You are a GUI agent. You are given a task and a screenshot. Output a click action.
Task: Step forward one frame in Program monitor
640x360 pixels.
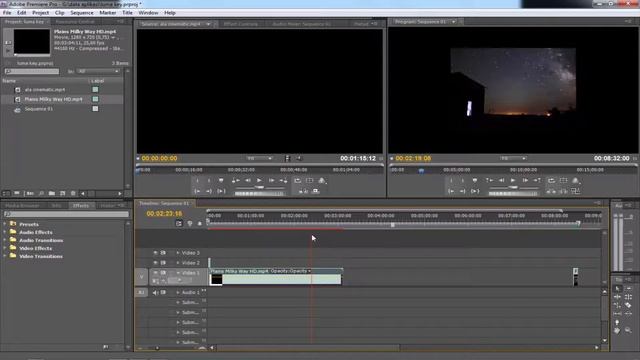coord(525,180)
